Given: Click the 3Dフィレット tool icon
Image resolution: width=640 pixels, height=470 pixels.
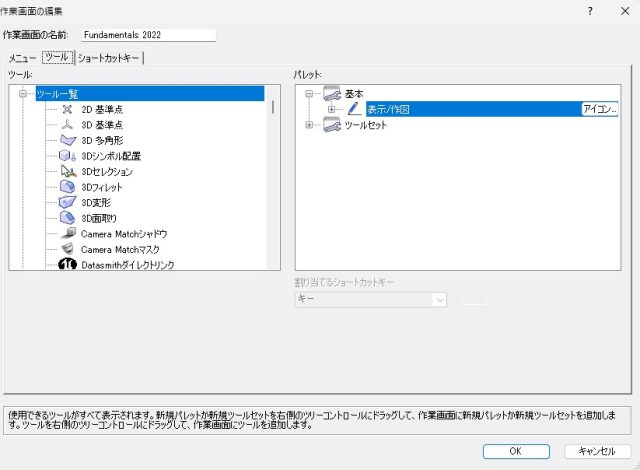Looking at the screenshot, I should [67, 187].
